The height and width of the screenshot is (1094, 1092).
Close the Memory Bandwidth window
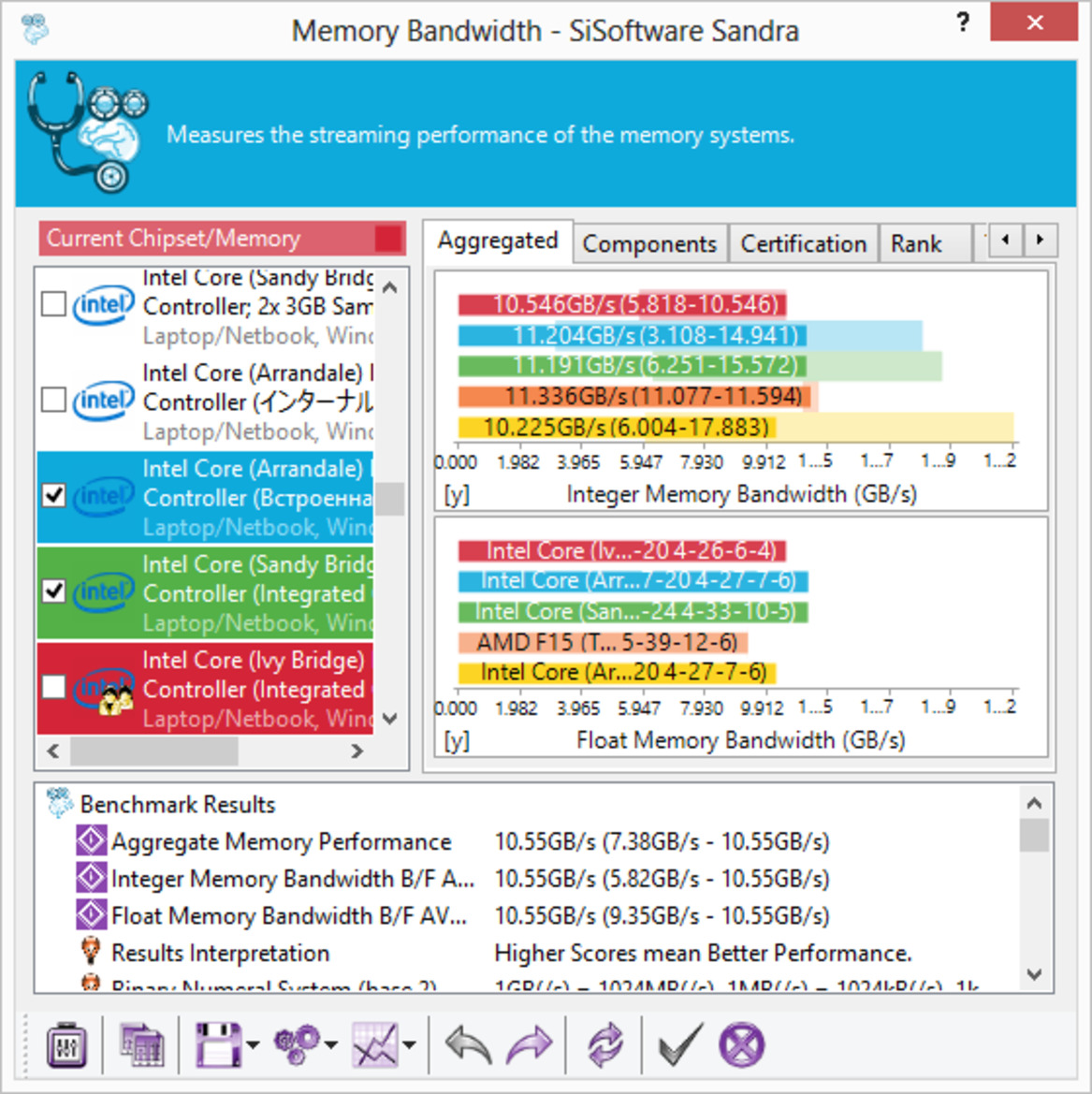[x=1034, y=22]
